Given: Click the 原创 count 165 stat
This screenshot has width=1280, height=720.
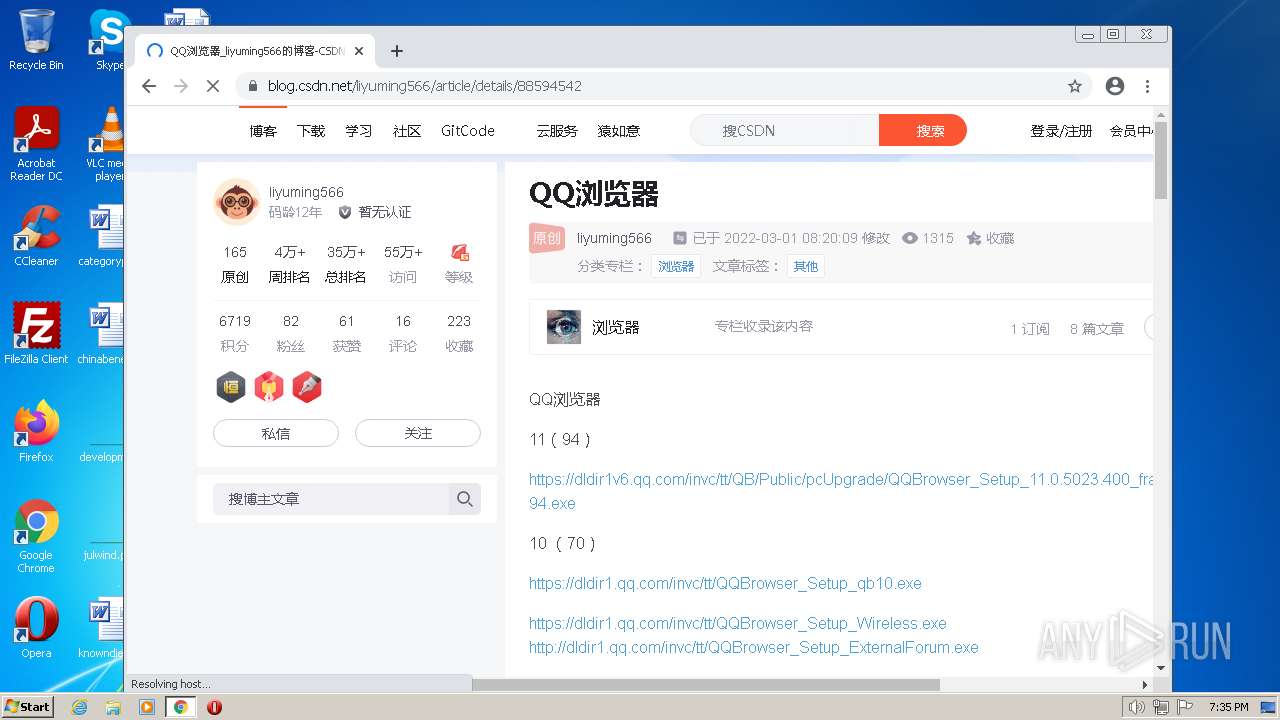Looking at the screenshot, I should 235,264.
